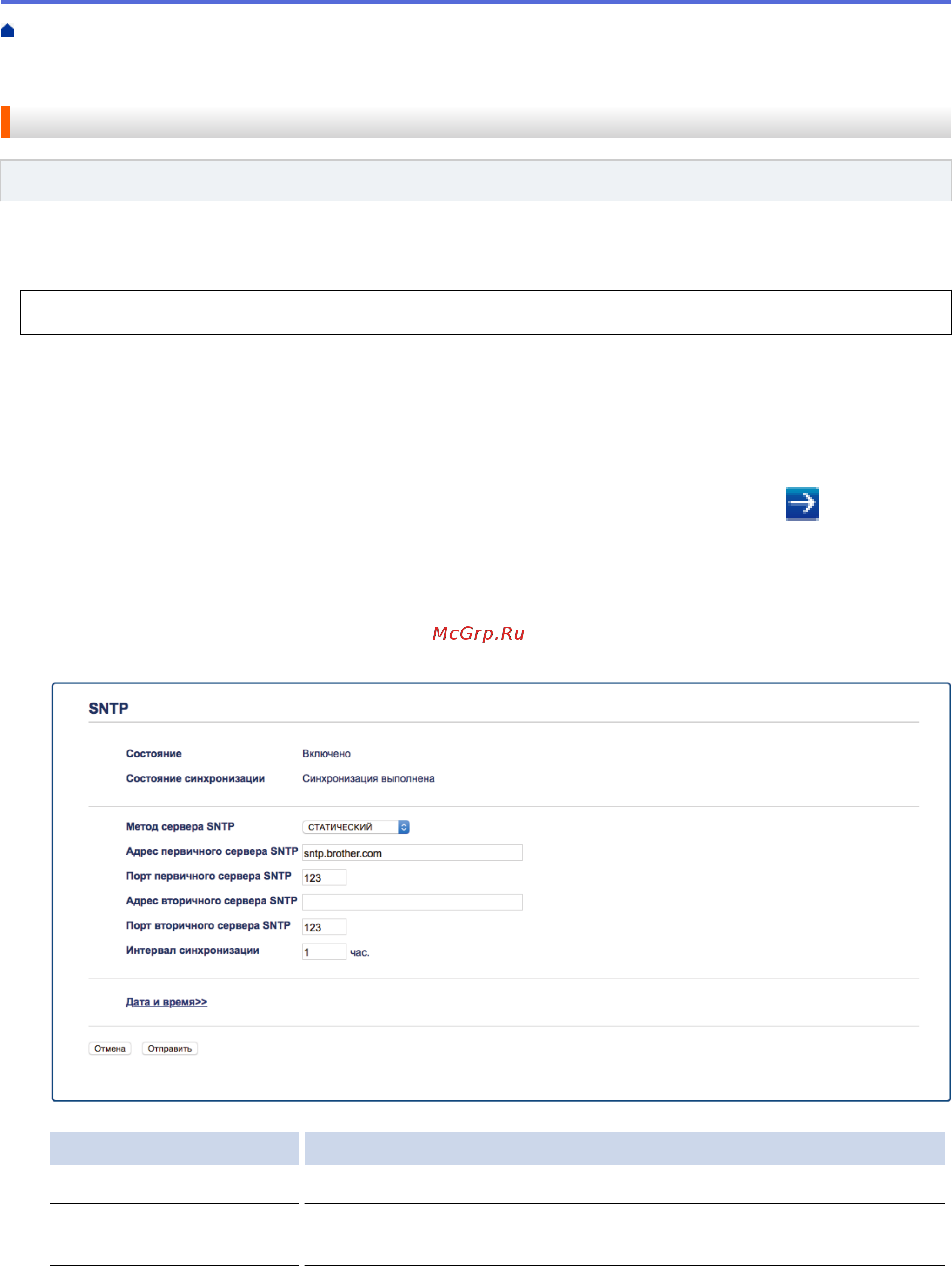Click the Синхронизация выполнена status text
This screenshot has height=1266, width=952.
pyautogui.click(x=368, y=778)
